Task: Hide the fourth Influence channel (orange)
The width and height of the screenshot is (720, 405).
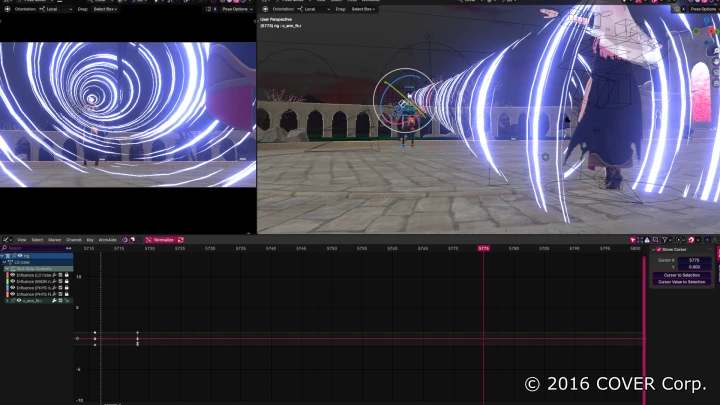Action: pos(12,294)
